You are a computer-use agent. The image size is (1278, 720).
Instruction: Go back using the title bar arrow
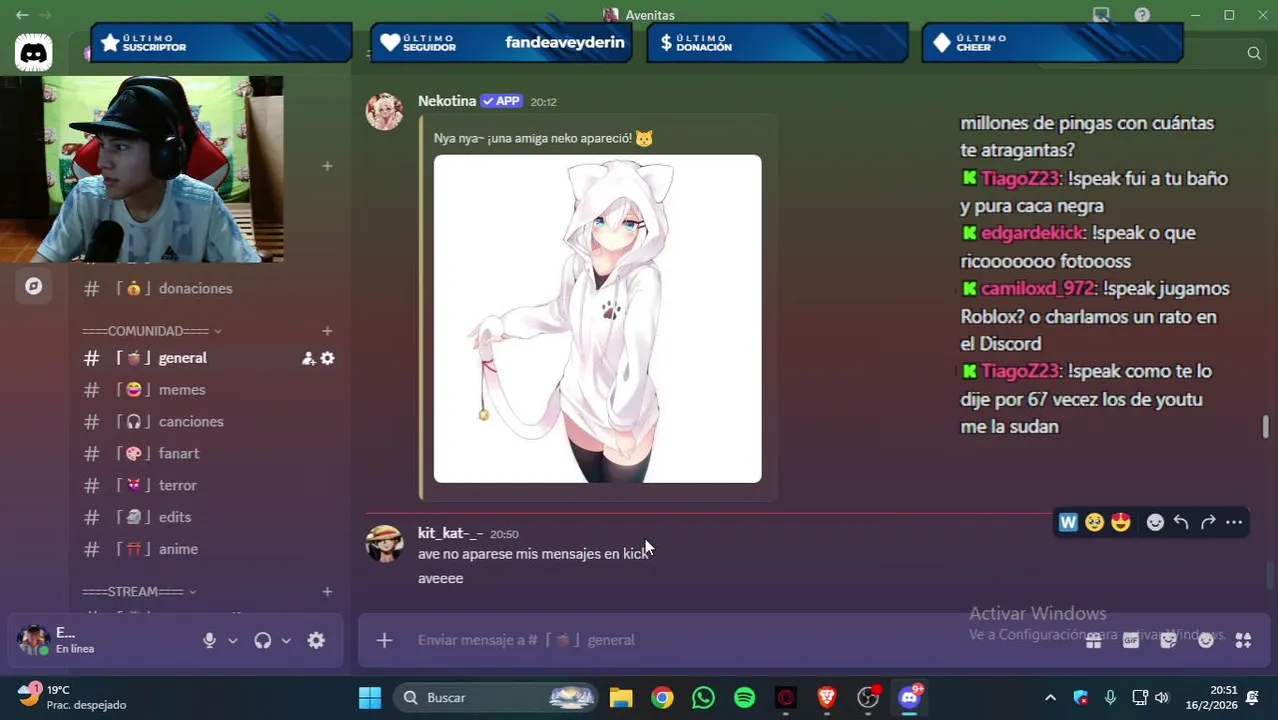click(x=22, y=15)
